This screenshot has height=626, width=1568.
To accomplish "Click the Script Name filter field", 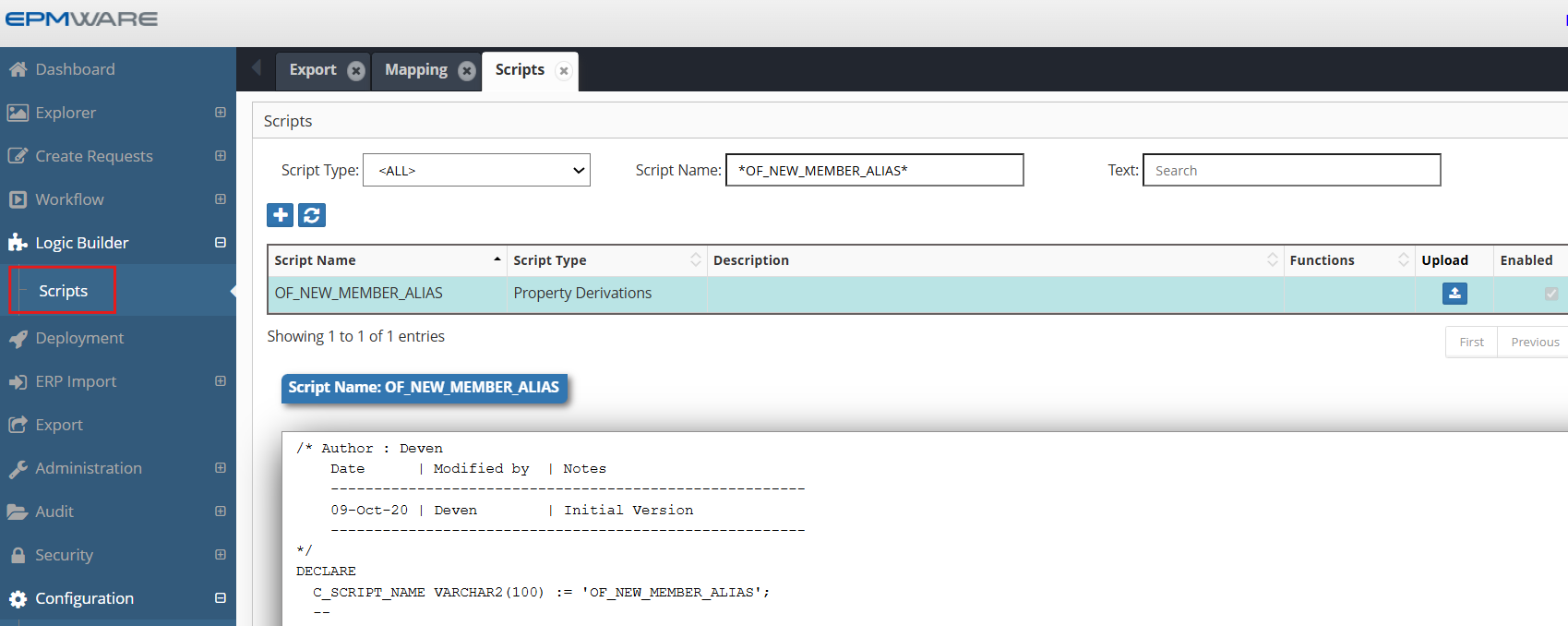I will click(x=874, y=171).
